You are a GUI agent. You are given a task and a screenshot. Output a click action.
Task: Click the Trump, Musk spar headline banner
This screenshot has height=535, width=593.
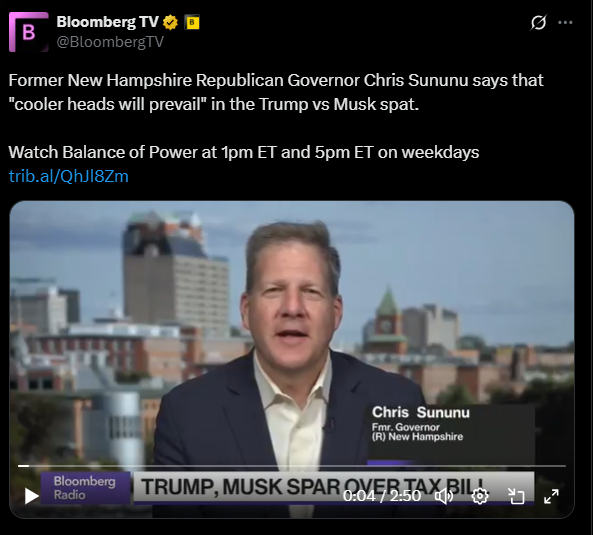click(x=334, y=487)
